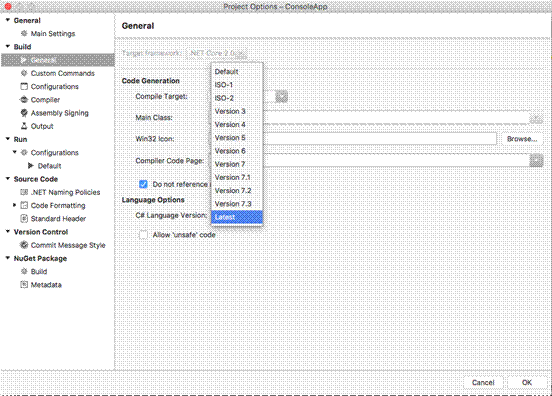Image resolution: width=552 pixels, height=396 pixels.
Task: Click the Configurations window icon under Build
Action: pos(24,86)
